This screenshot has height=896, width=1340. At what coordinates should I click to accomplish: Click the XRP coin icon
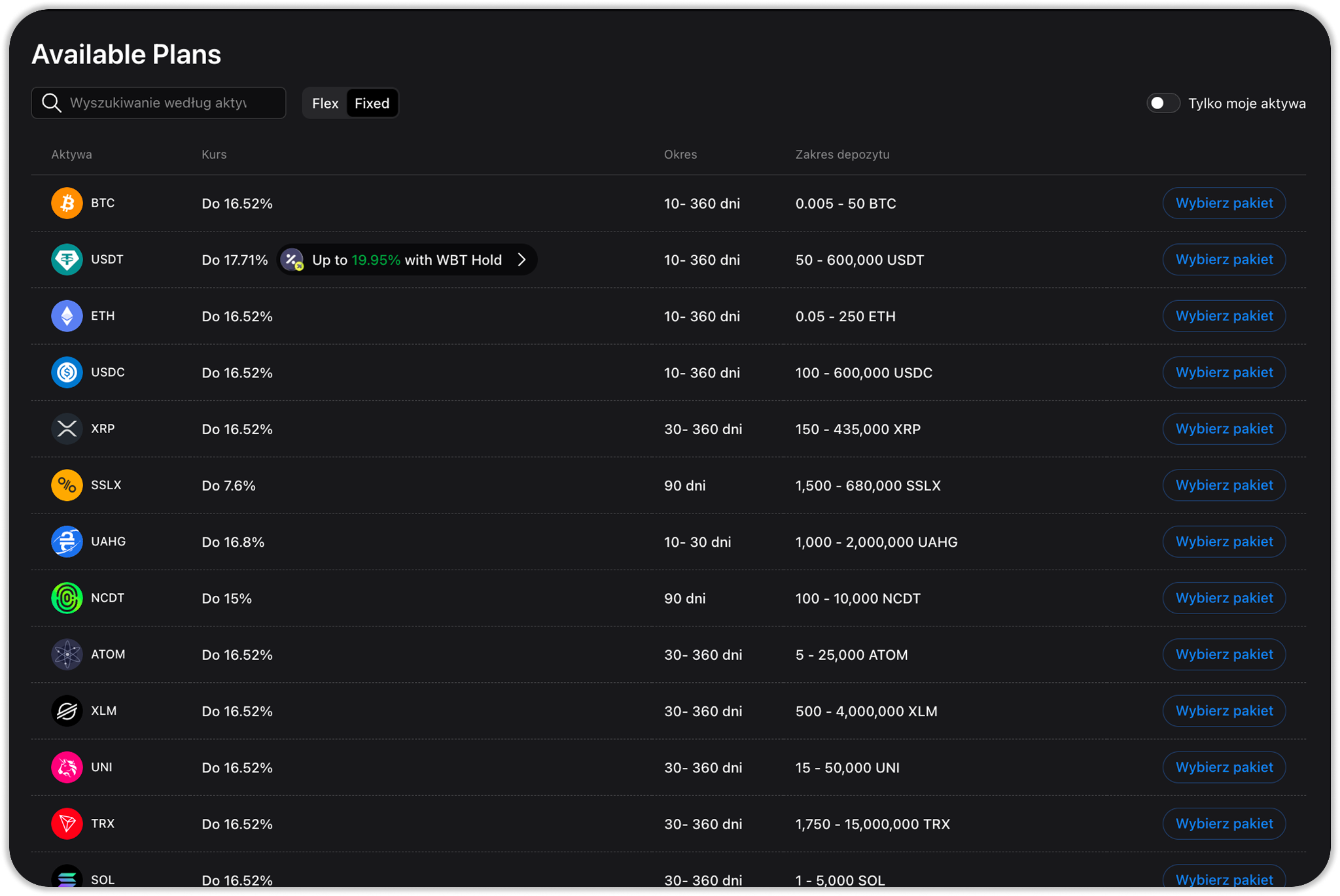[67, 429]
